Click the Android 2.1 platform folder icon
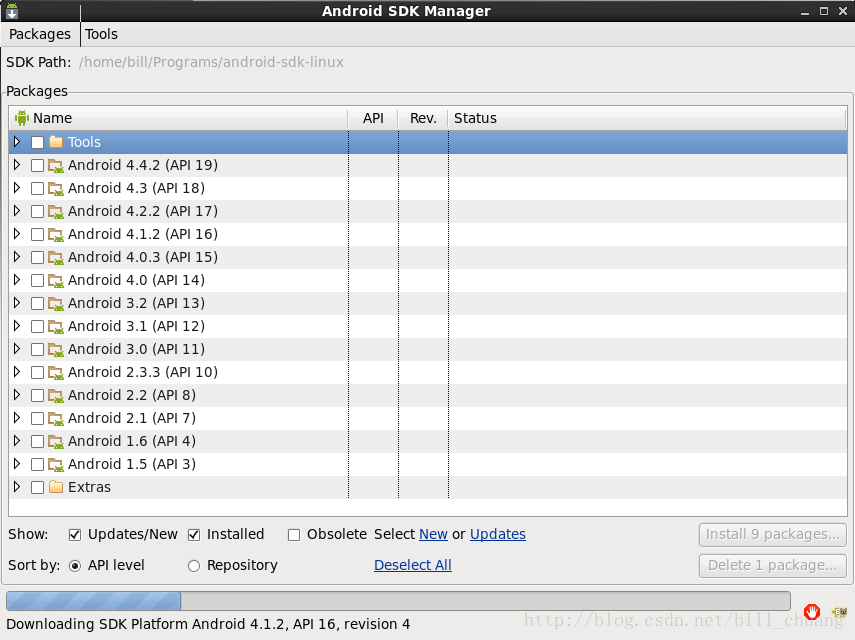Viewport: 855px width, 640px height. tap(56, 418)
